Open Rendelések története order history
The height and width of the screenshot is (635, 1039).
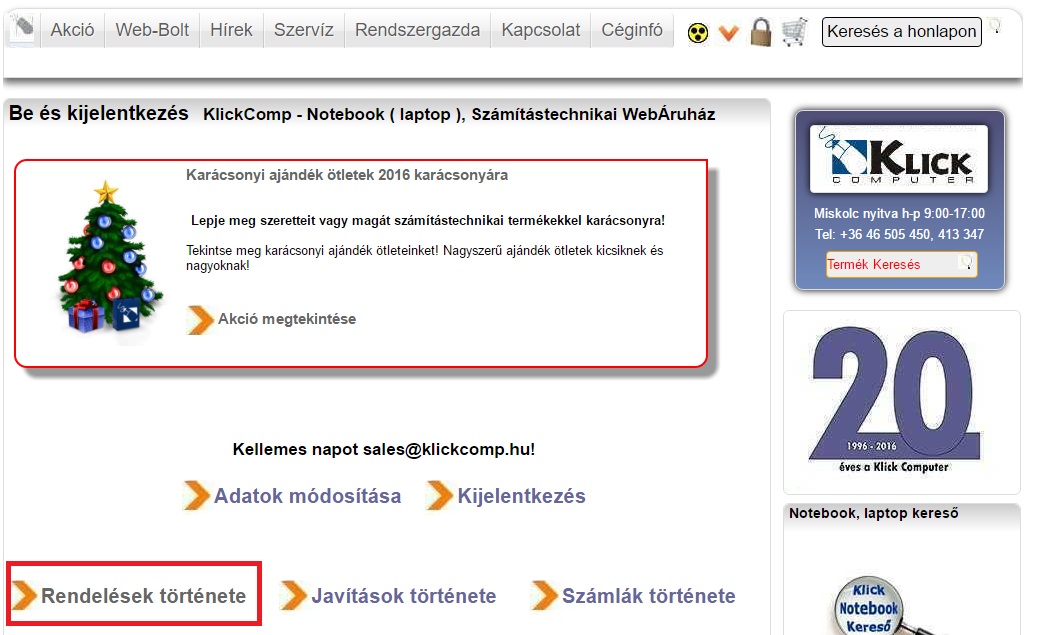[144, 595]
